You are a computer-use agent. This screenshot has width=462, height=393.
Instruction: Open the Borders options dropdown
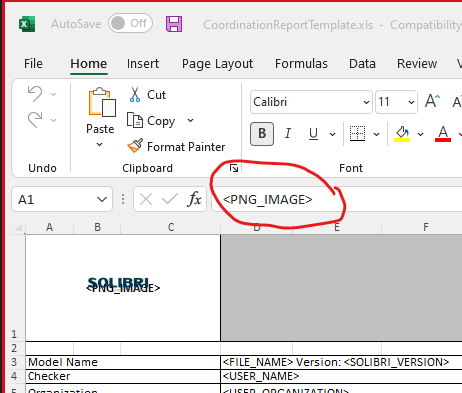376,134
